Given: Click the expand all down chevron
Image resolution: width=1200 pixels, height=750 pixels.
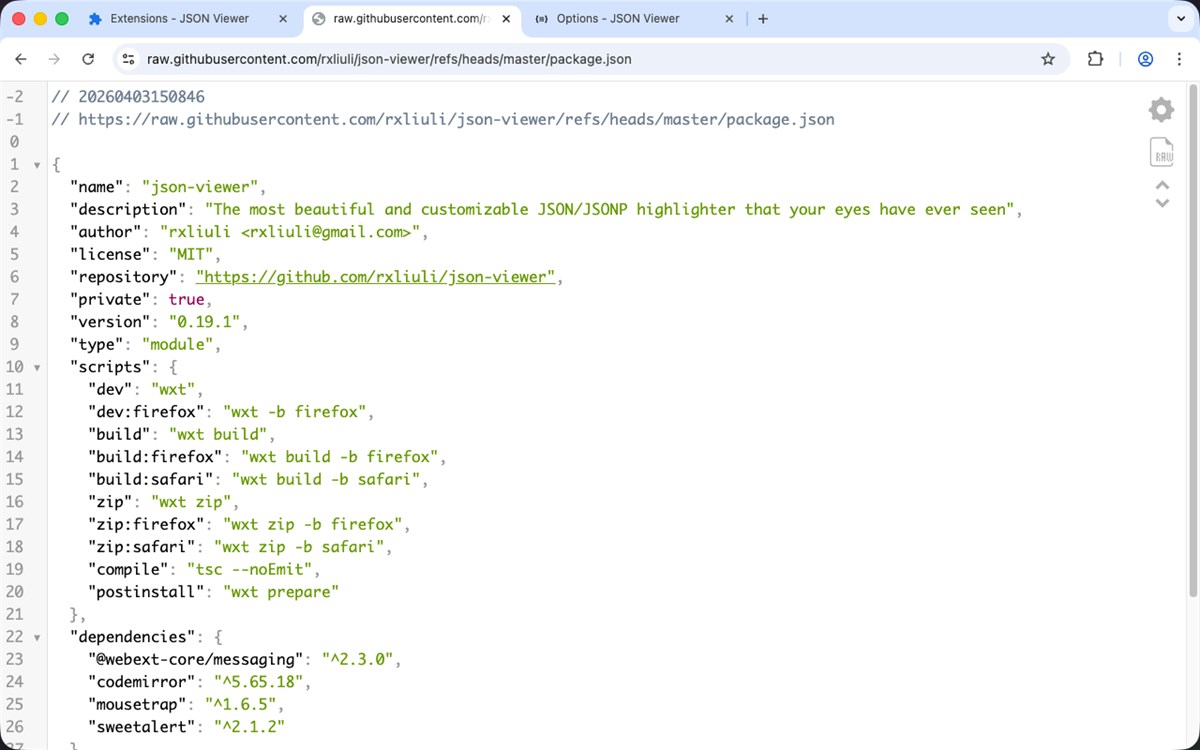Looking at the screenshot, I should click(x=1162, y=203).
